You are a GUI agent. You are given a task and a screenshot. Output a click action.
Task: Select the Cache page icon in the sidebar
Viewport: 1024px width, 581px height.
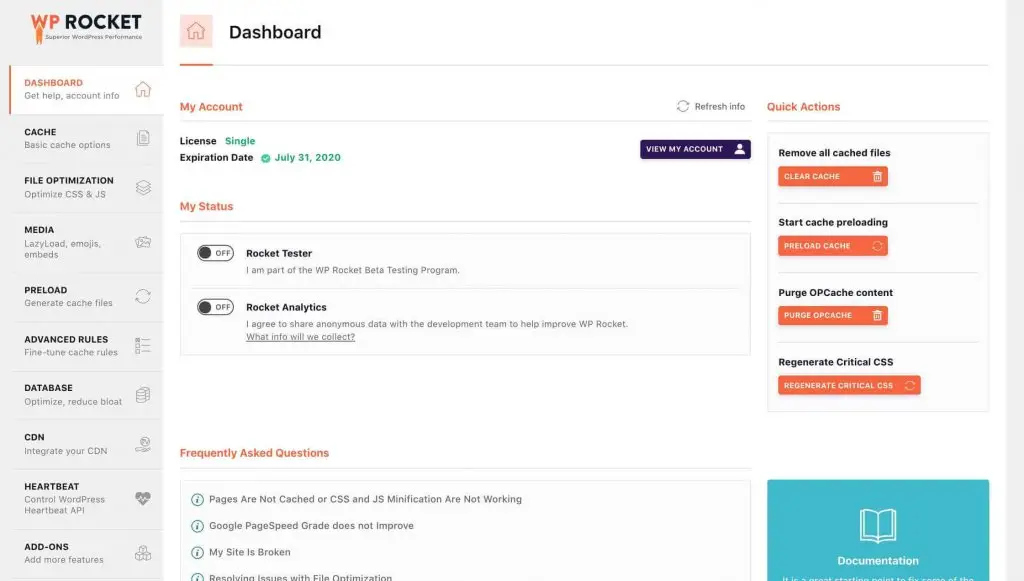[x=143, y=138]
